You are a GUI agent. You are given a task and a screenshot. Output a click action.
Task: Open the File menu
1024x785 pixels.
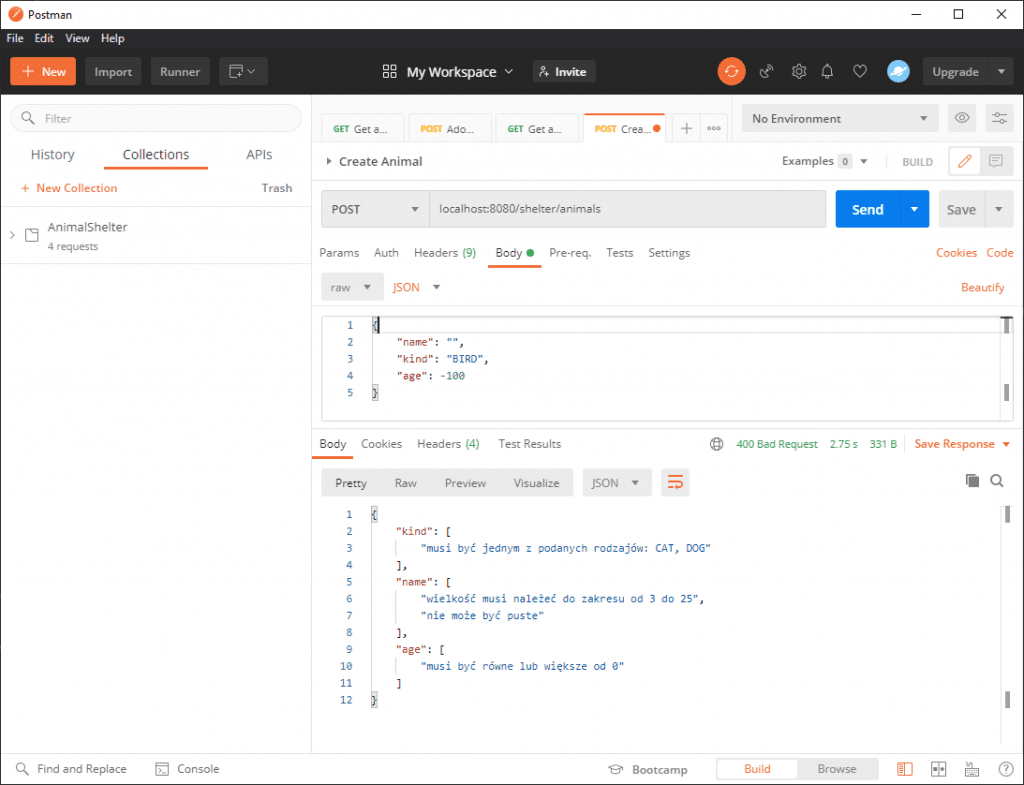(x=14, y=39)
